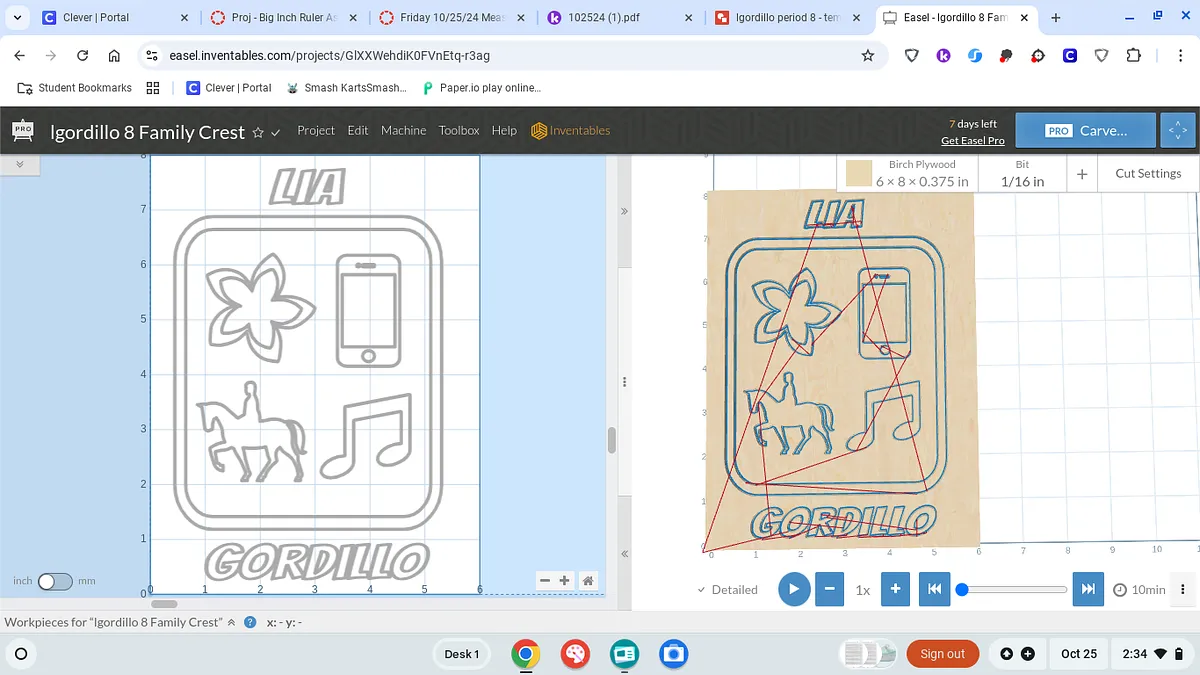Reset design canvas view with home icon
Image resolution: width=1200 pixels, height=675 pixels.
[x=588, y=580]
